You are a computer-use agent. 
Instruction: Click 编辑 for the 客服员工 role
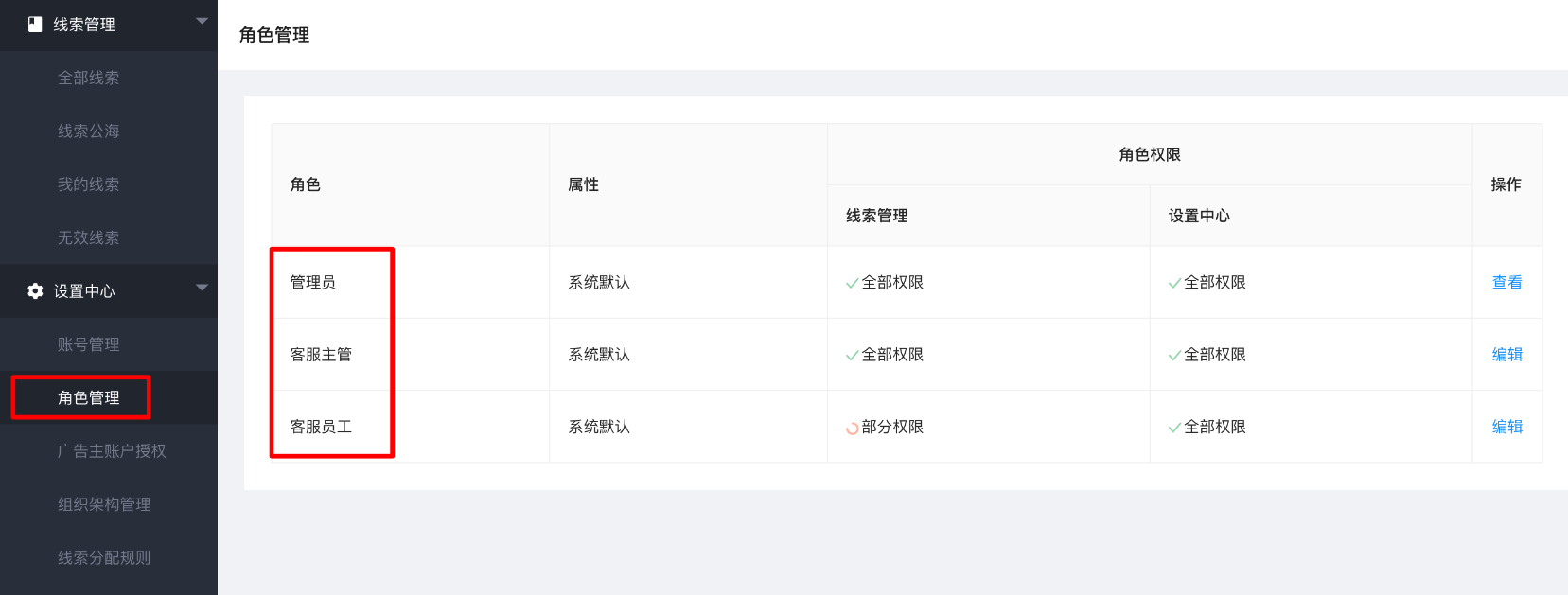pyautogui.click(x=1508, y=427)
